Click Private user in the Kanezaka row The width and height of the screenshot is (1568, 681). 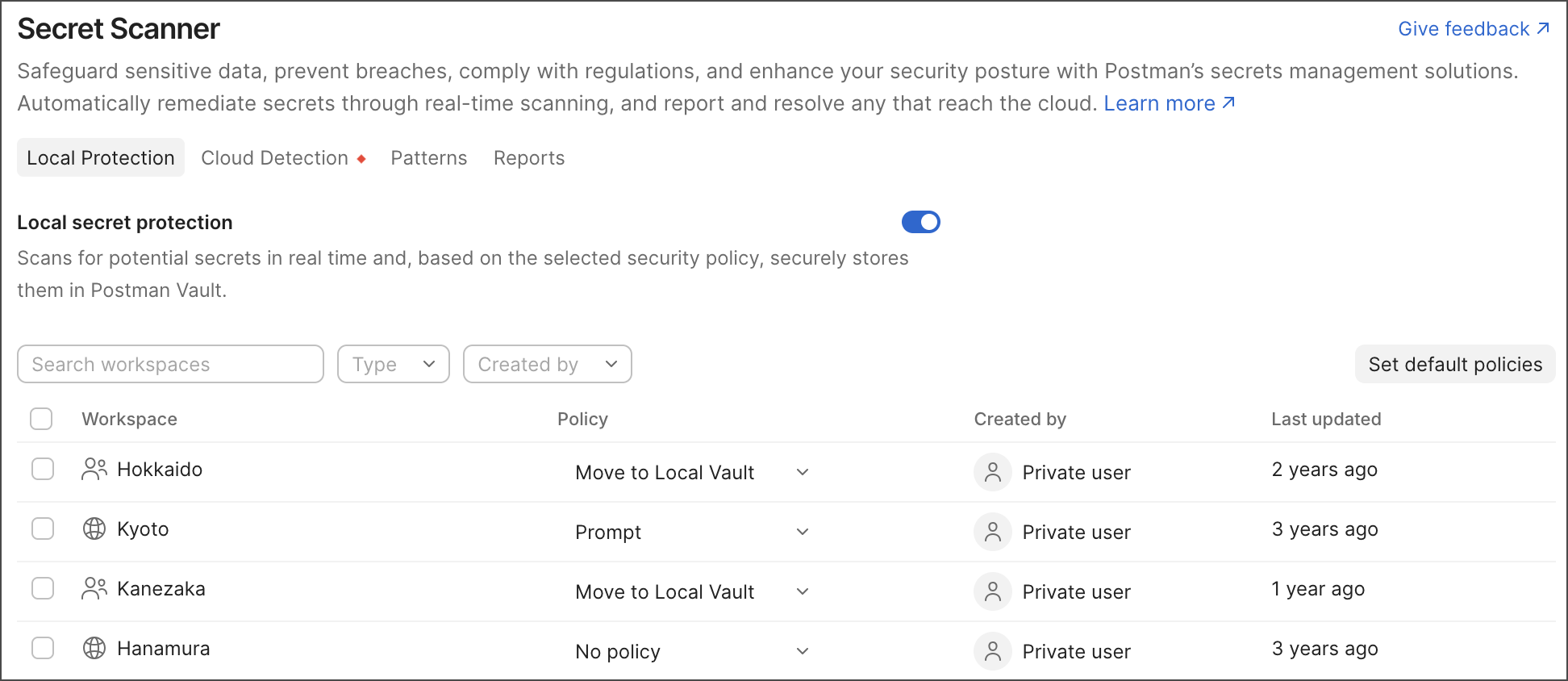tap(1076, 591)
